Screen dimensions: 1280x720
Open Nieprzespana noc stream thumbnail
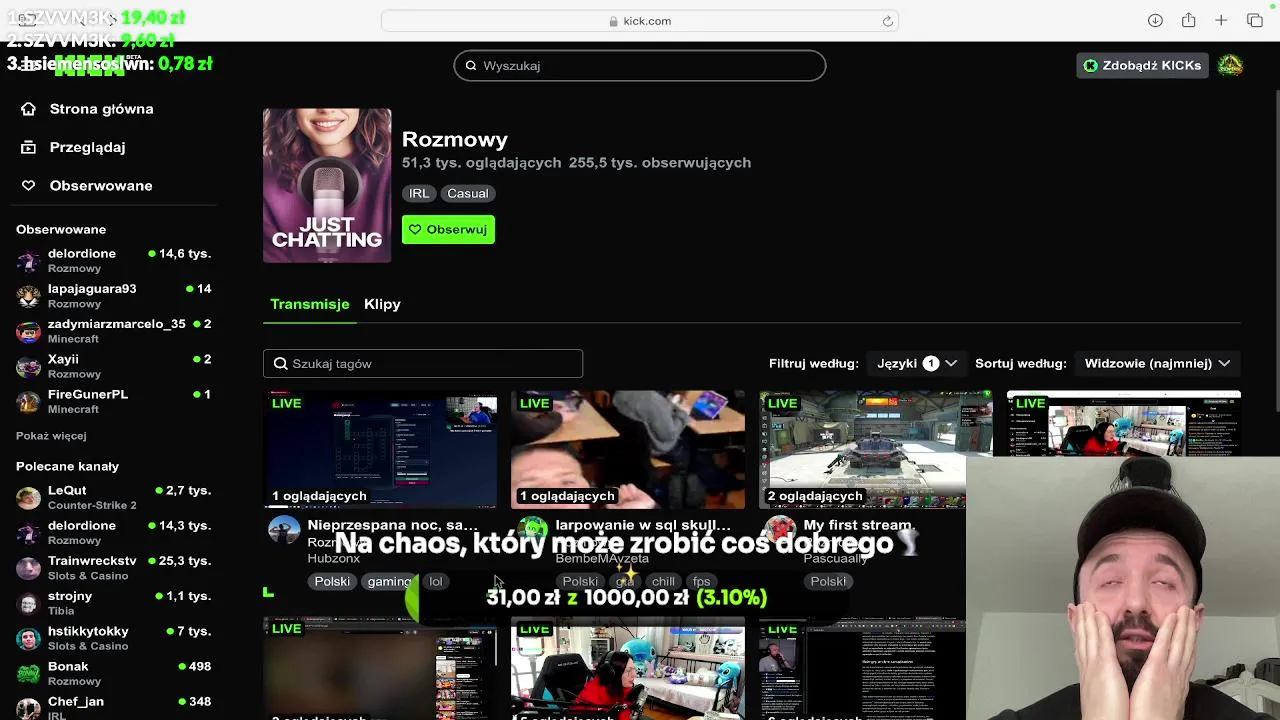tap(380, 450)
